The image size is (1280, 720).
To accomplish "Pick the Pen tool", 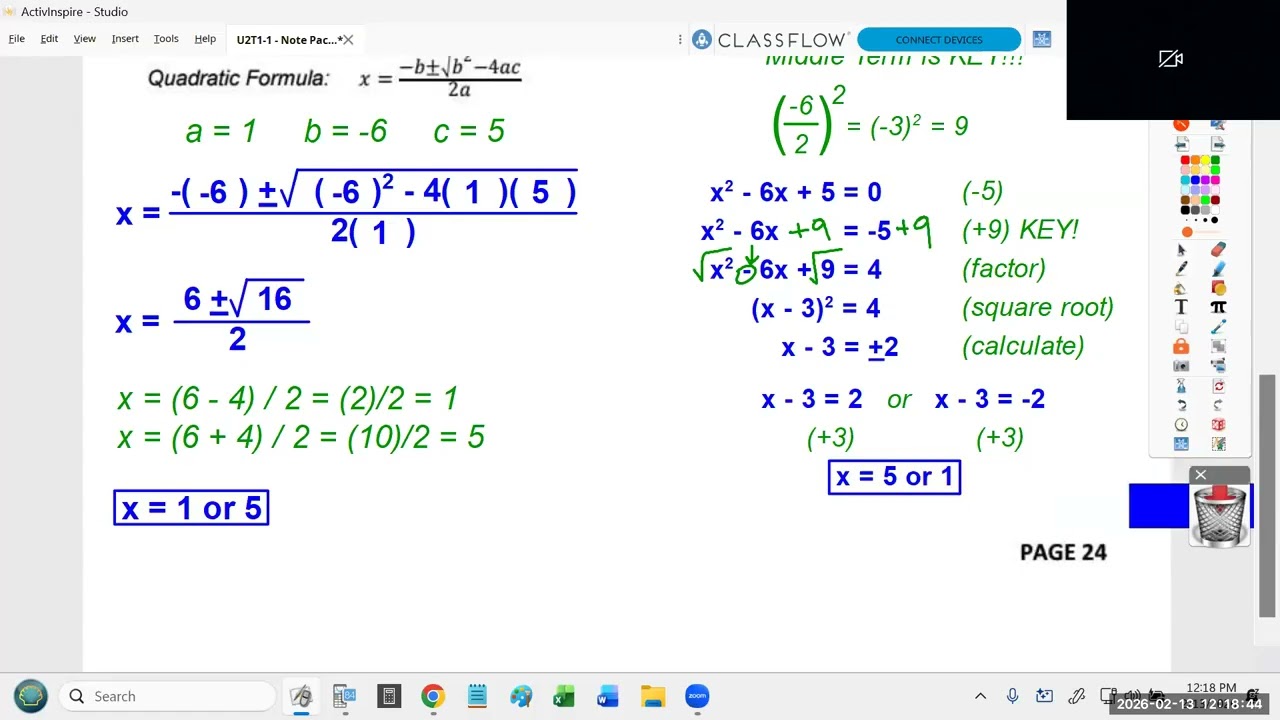I will click(1181, 268).
